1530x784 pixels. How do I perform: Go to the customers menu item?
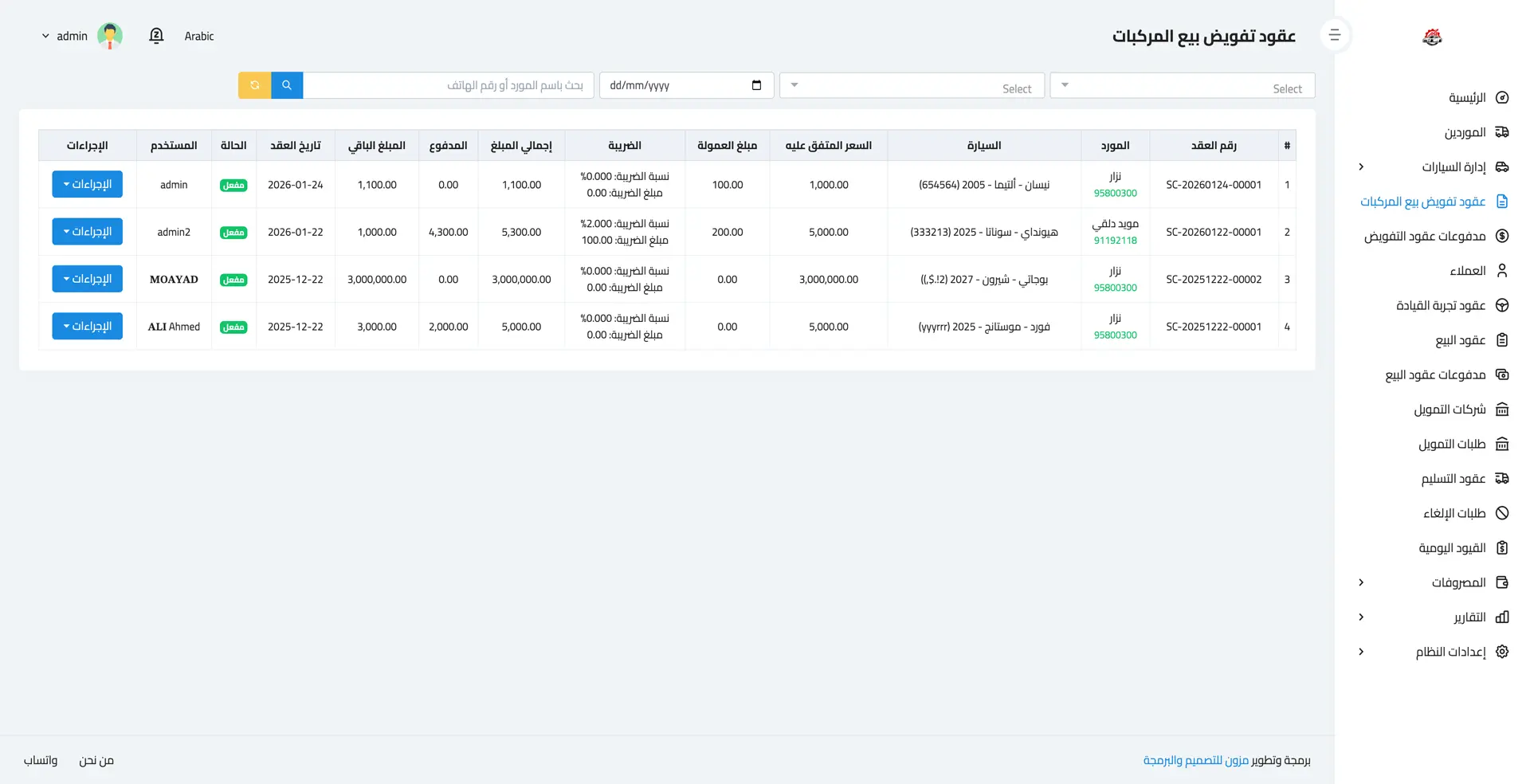pyautogui.click(x=1467, y=271)
